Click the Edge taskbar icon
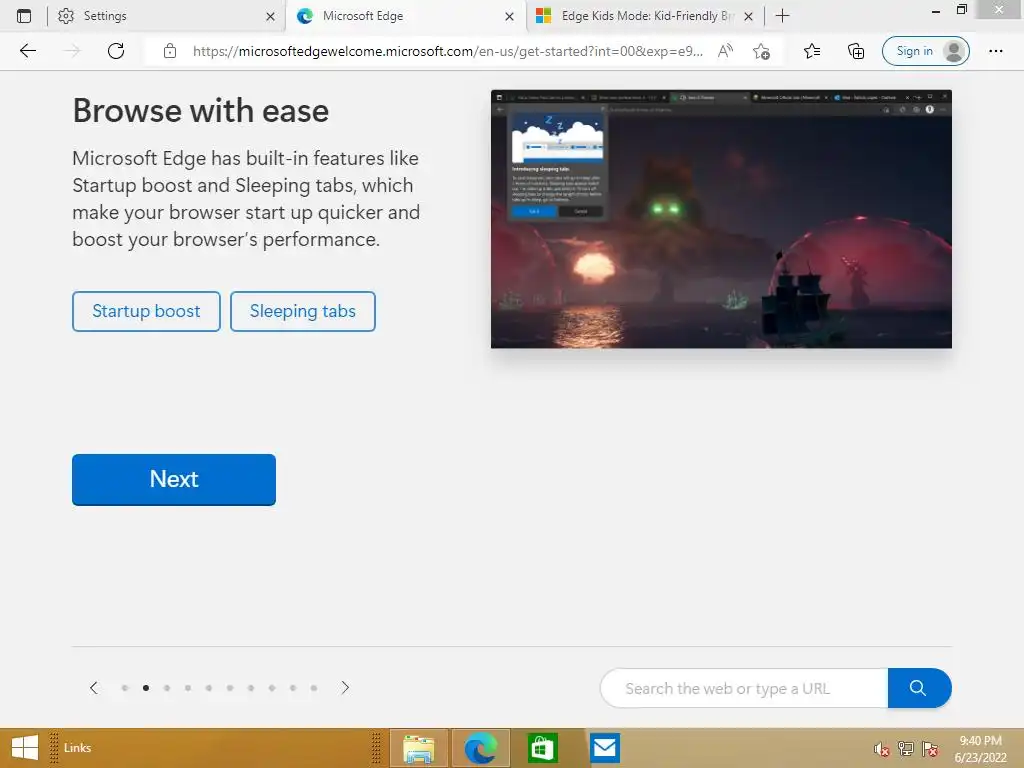The height and width of the screenshot is (768, 1024). pos(481,748)
